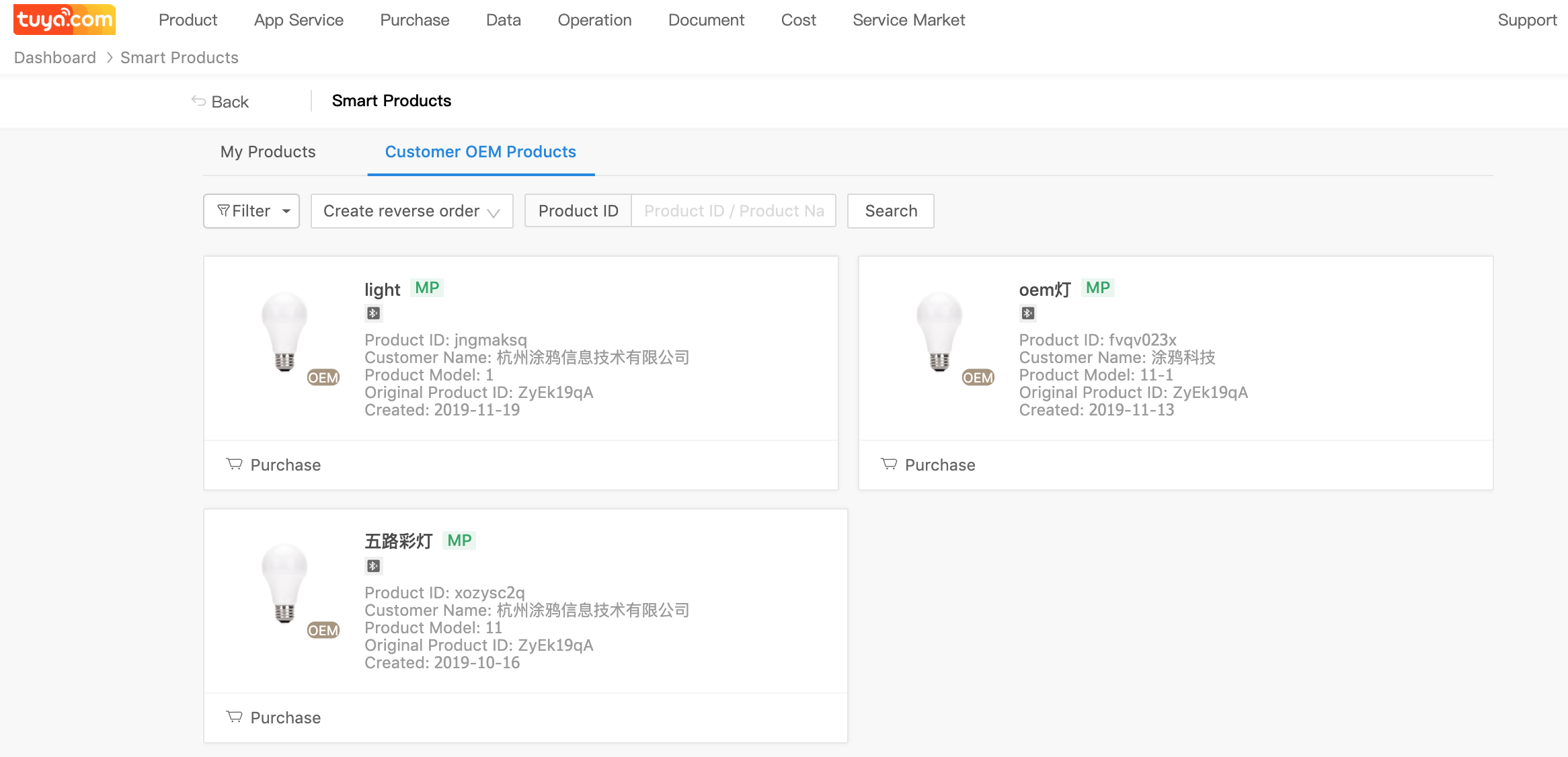This screenshot has height=757, width=1568.
Task: Switch to the My Products tab
Action: pos(268,152)
